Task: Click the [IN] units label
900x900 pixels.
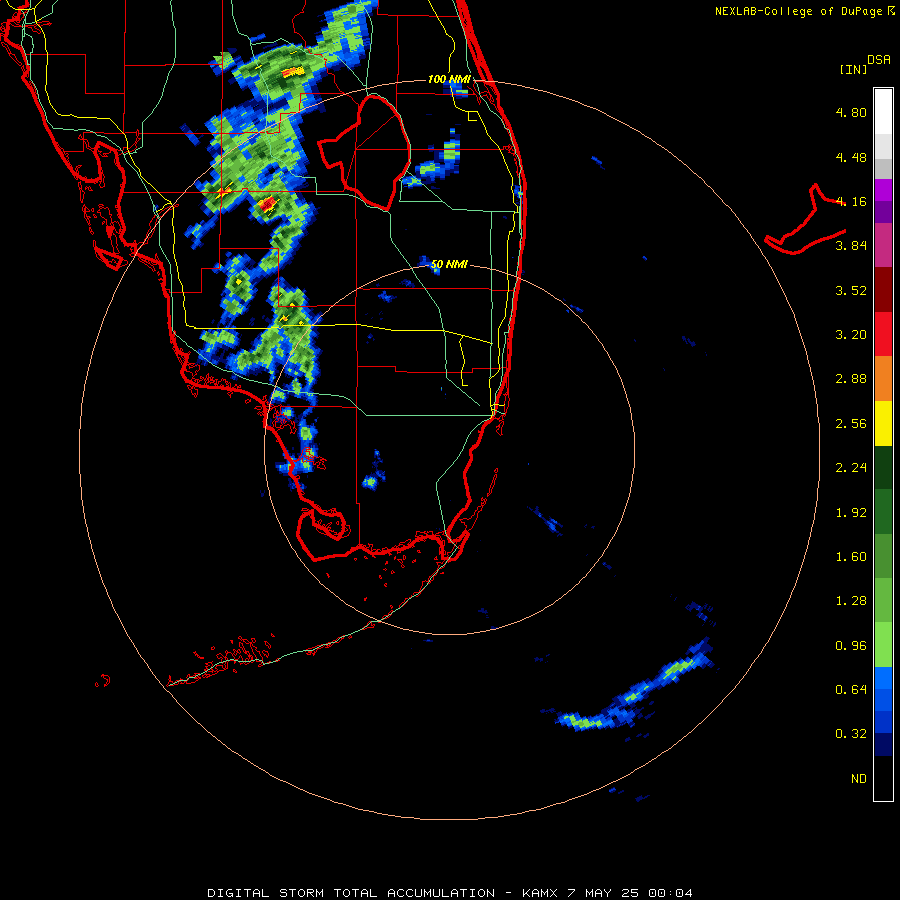Action: point(854,69)
